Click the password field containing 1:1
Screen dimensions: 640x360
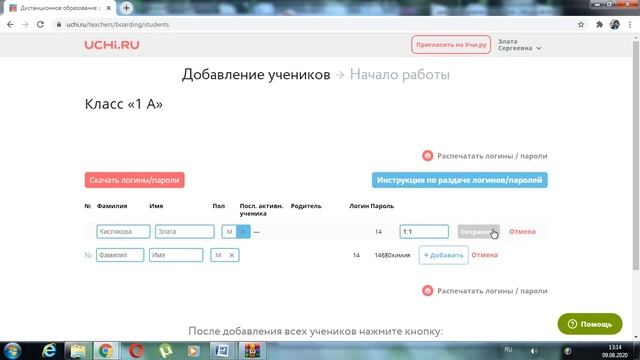tap(424, 232)
